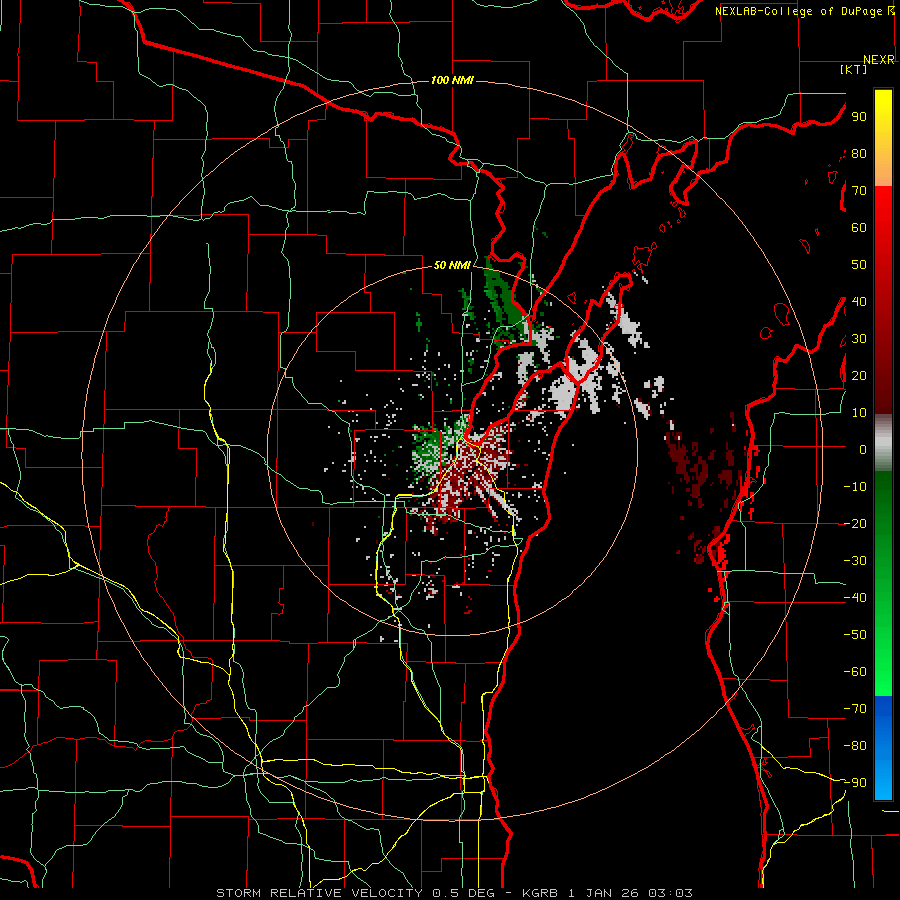This screenshot has height=900, width=900.
Task: Click the 70 value on velocity scale
Action: pyautogui.click(x=859, y=191)
